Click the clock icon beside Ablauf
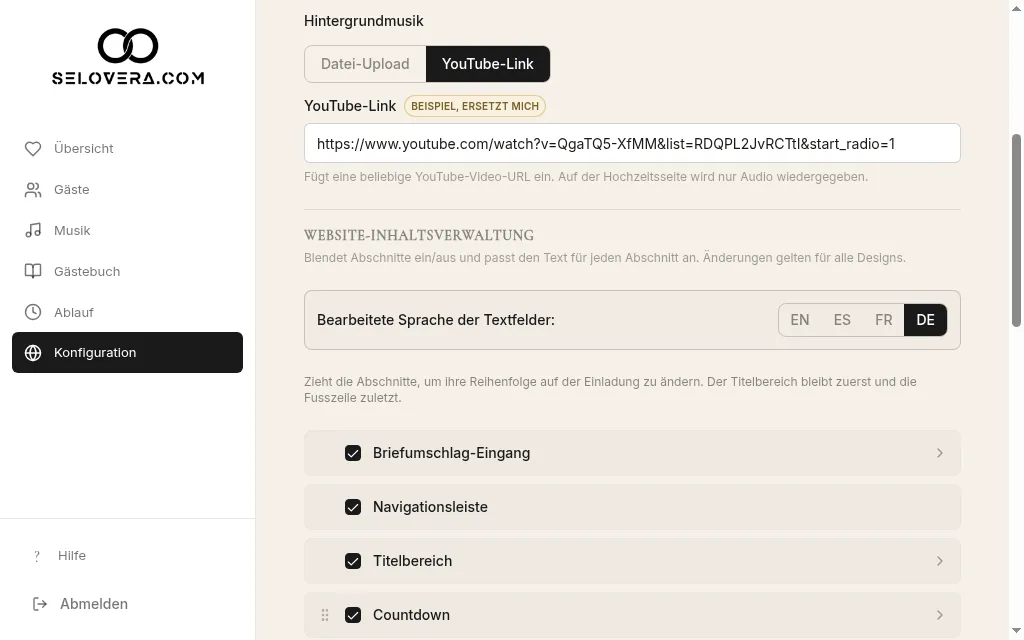This screenshot has height=640, width=1024. (33, 312)
